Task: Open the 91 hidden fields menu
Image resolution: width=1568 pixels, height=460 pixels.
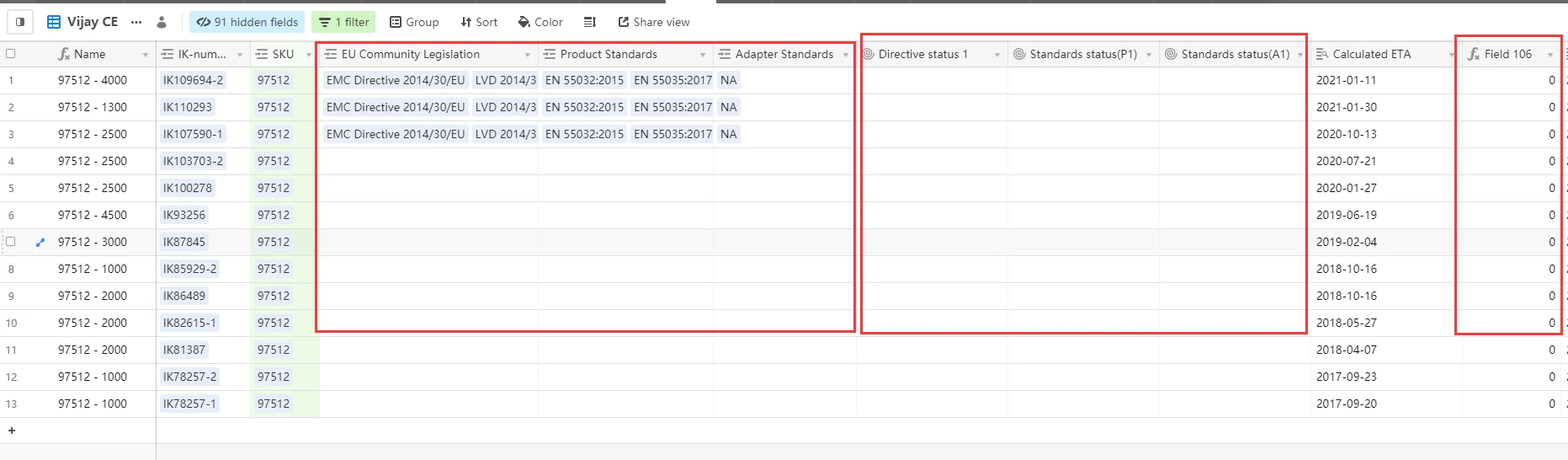Action: coord(247,22)
